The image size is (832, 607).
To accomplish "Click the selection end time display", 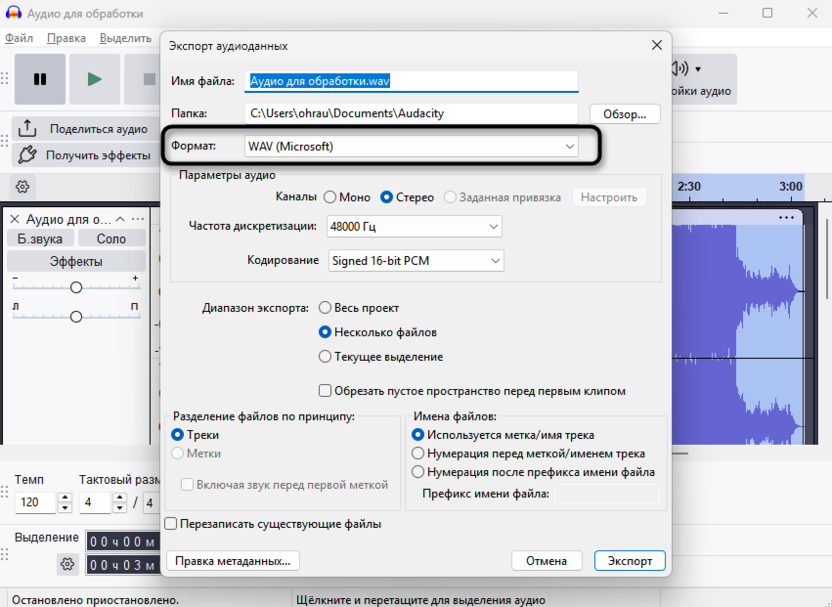I will click(123, 565).
